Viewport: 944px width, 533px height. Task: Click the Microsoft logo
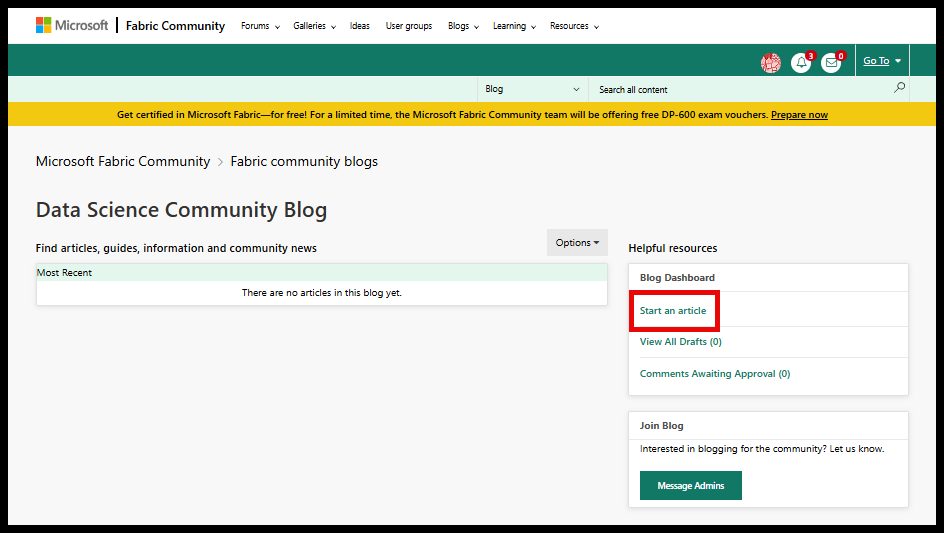point(72,25)
